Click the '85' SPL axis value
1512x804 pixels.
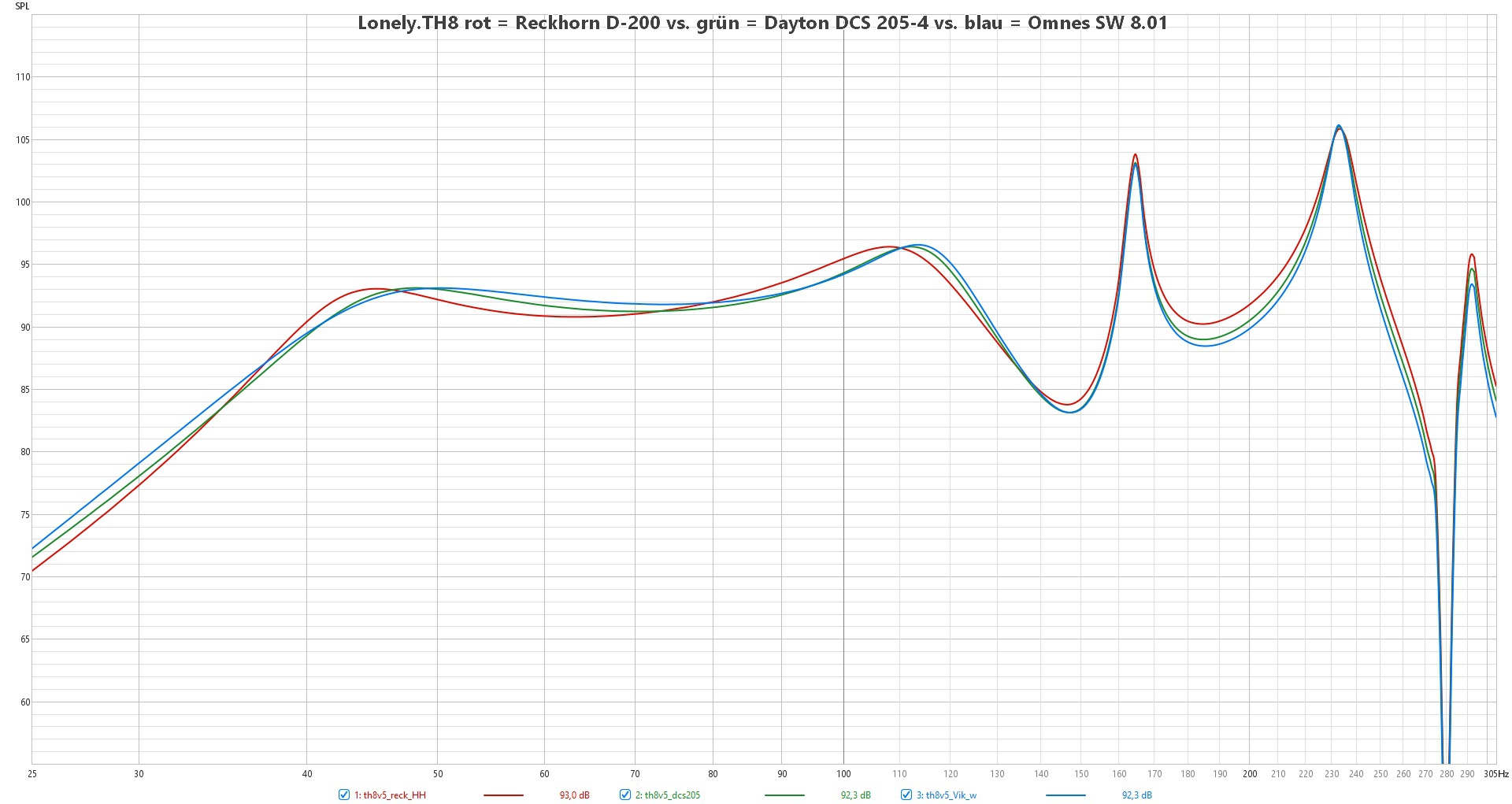25,390
